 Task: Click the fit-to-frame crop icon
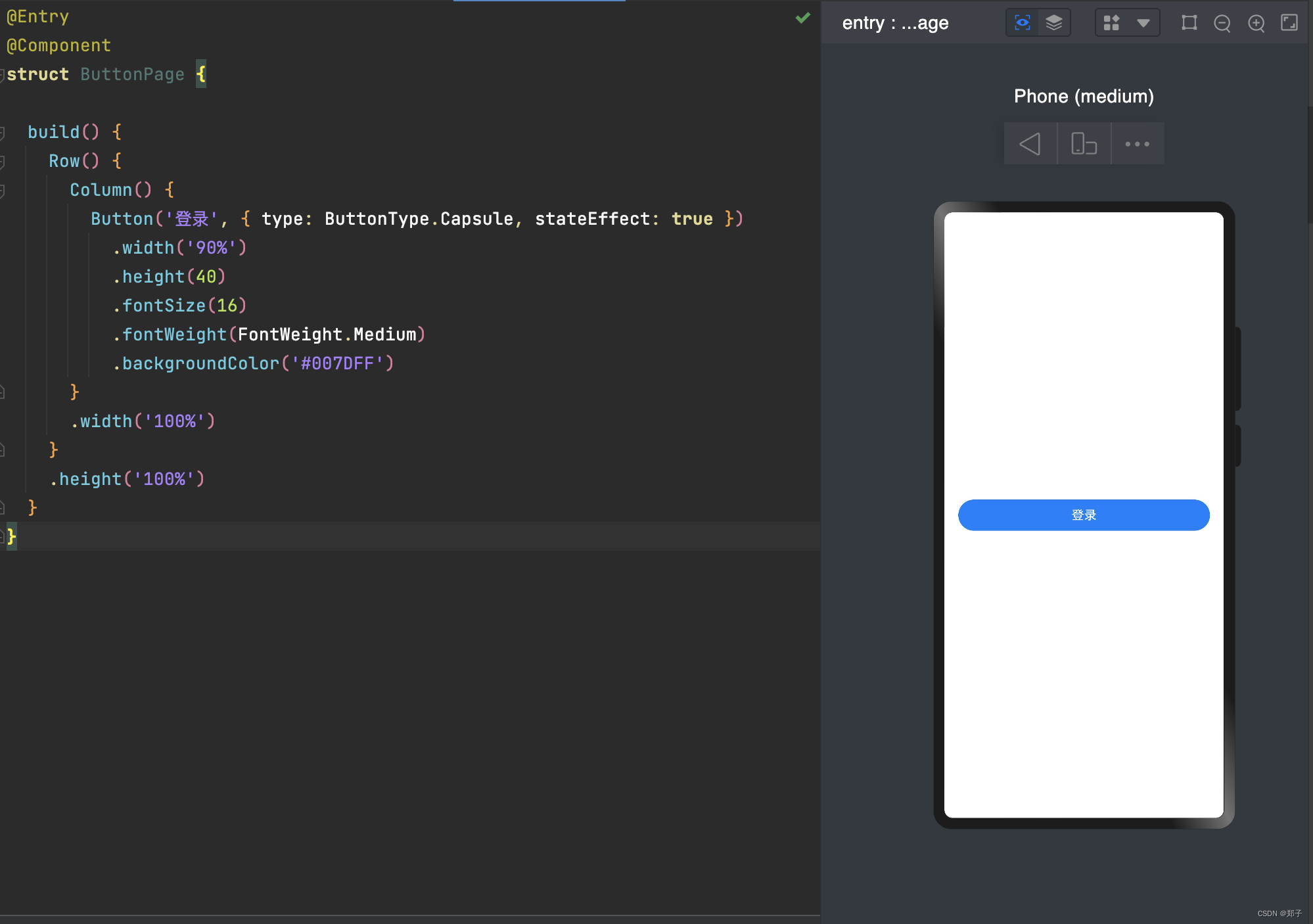tap(1189, 23)
